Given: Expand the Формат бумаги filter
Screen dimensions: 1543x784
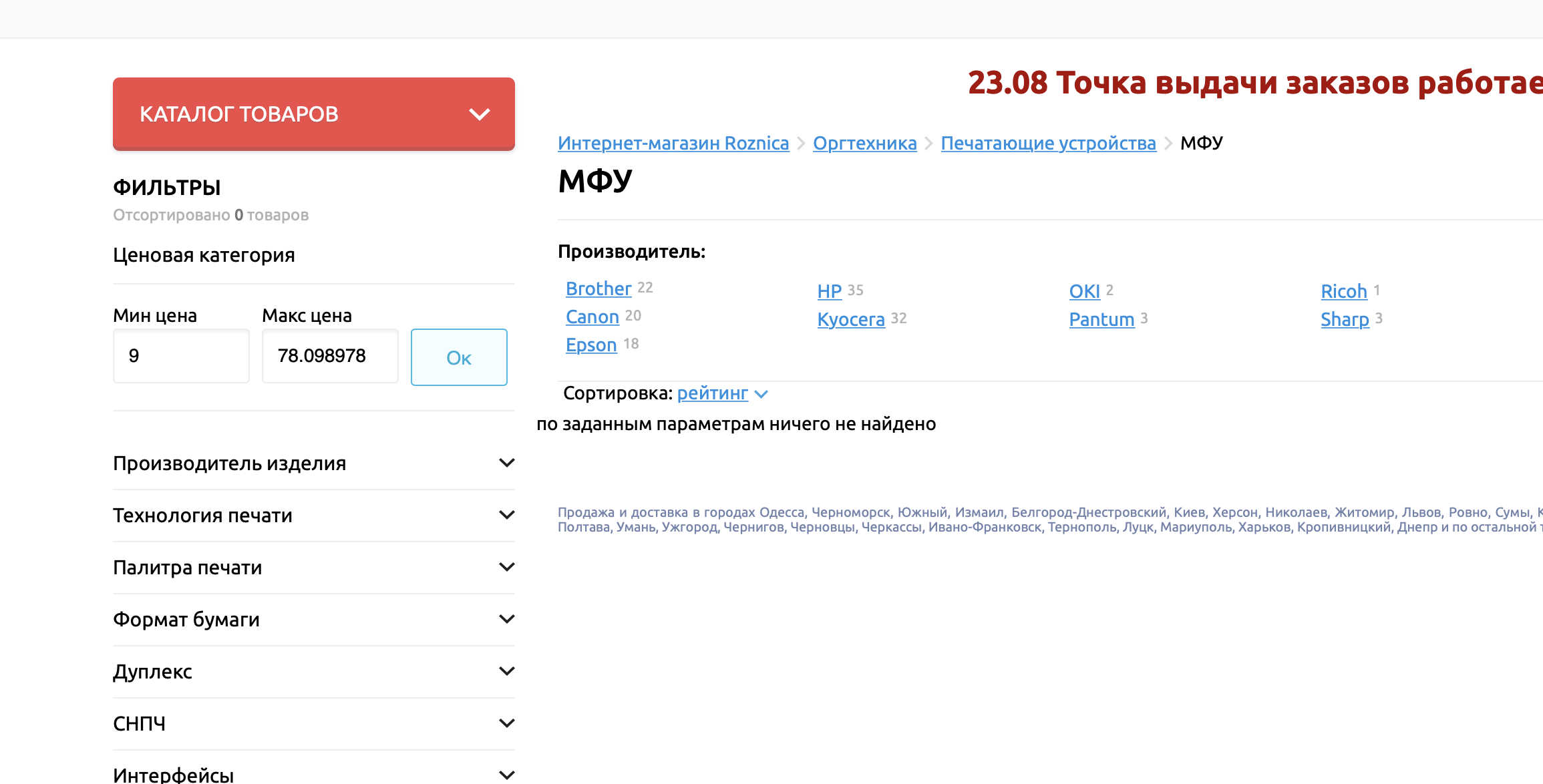Looking at the screenshot, I should (313, 620).
